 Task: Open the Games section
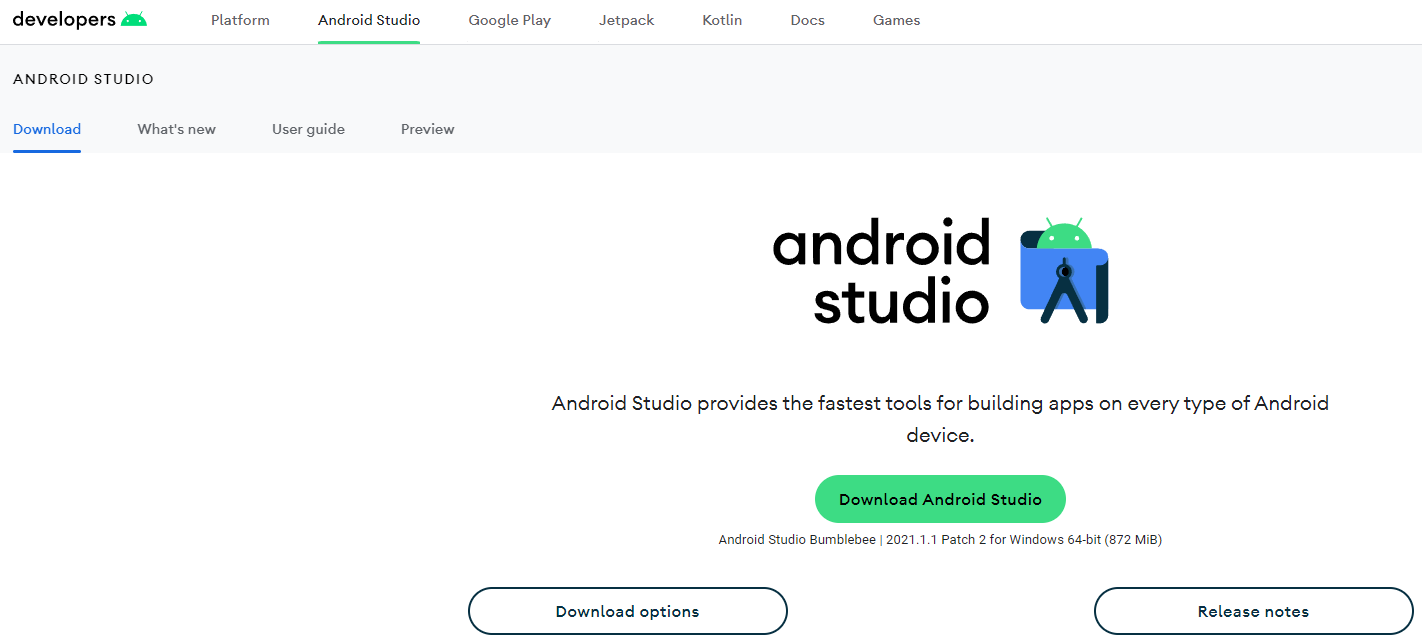click(896, 20)
